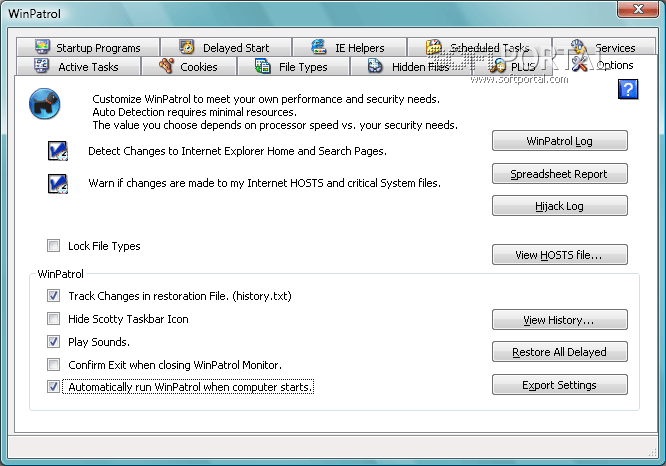The image size is (666, 466).
Task: Click the 'Auto Detection requires minimal resources.' text
Action: (x=195, y=112)
